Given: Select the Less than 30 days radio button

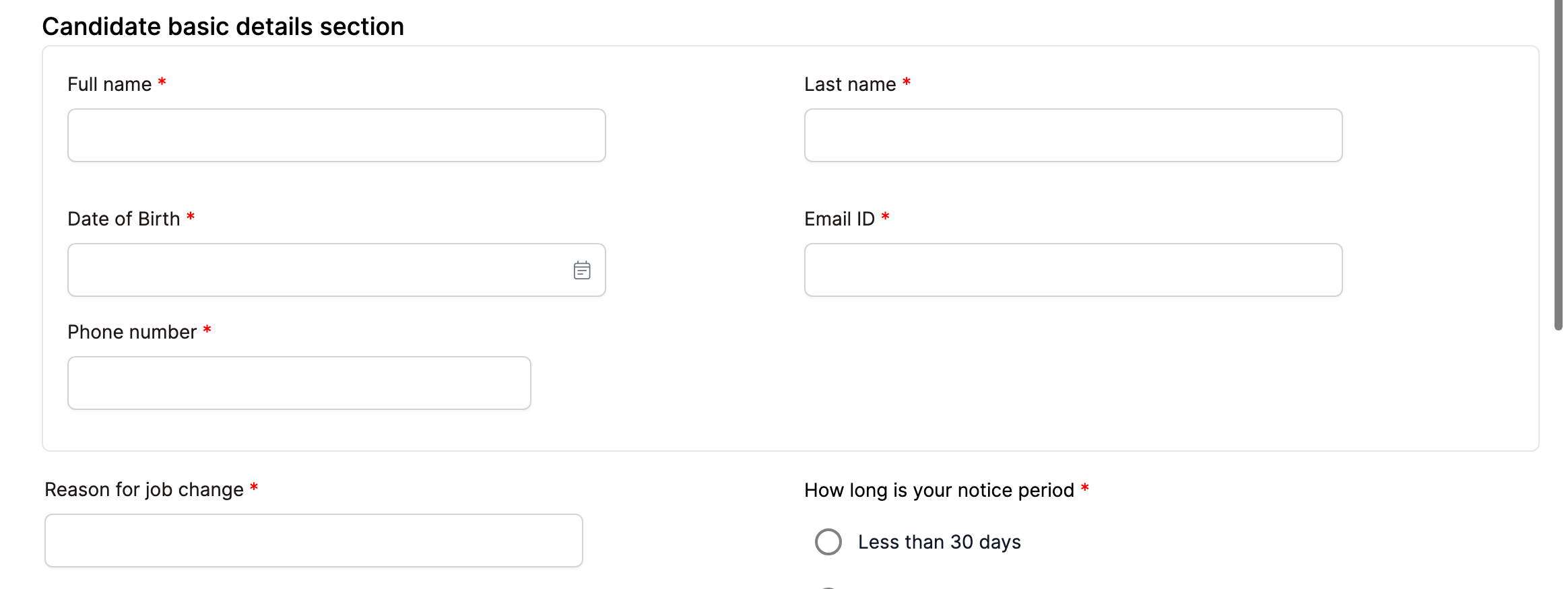Looking at the screenshot, I should click(x=828, y=542).
